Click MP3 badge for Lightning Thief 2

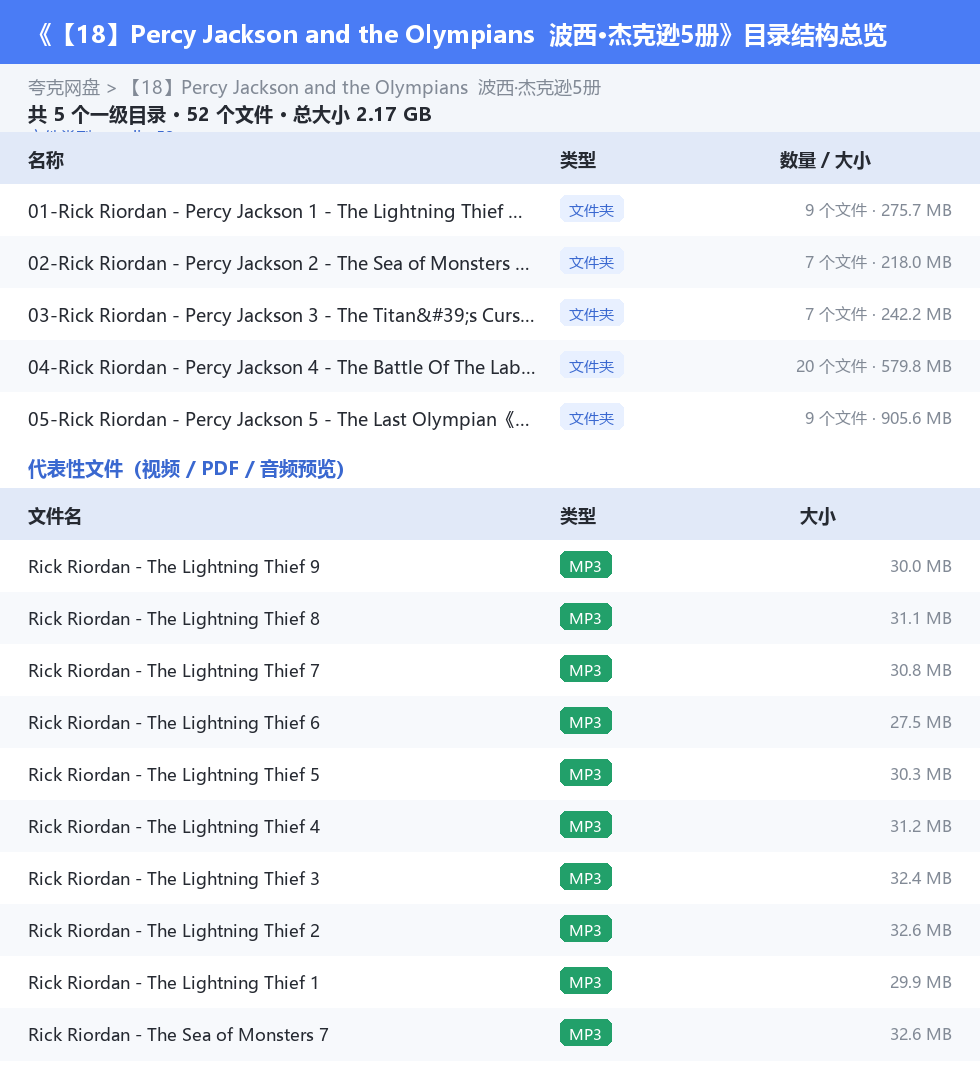pyautogui.click(x=586, y=929)
